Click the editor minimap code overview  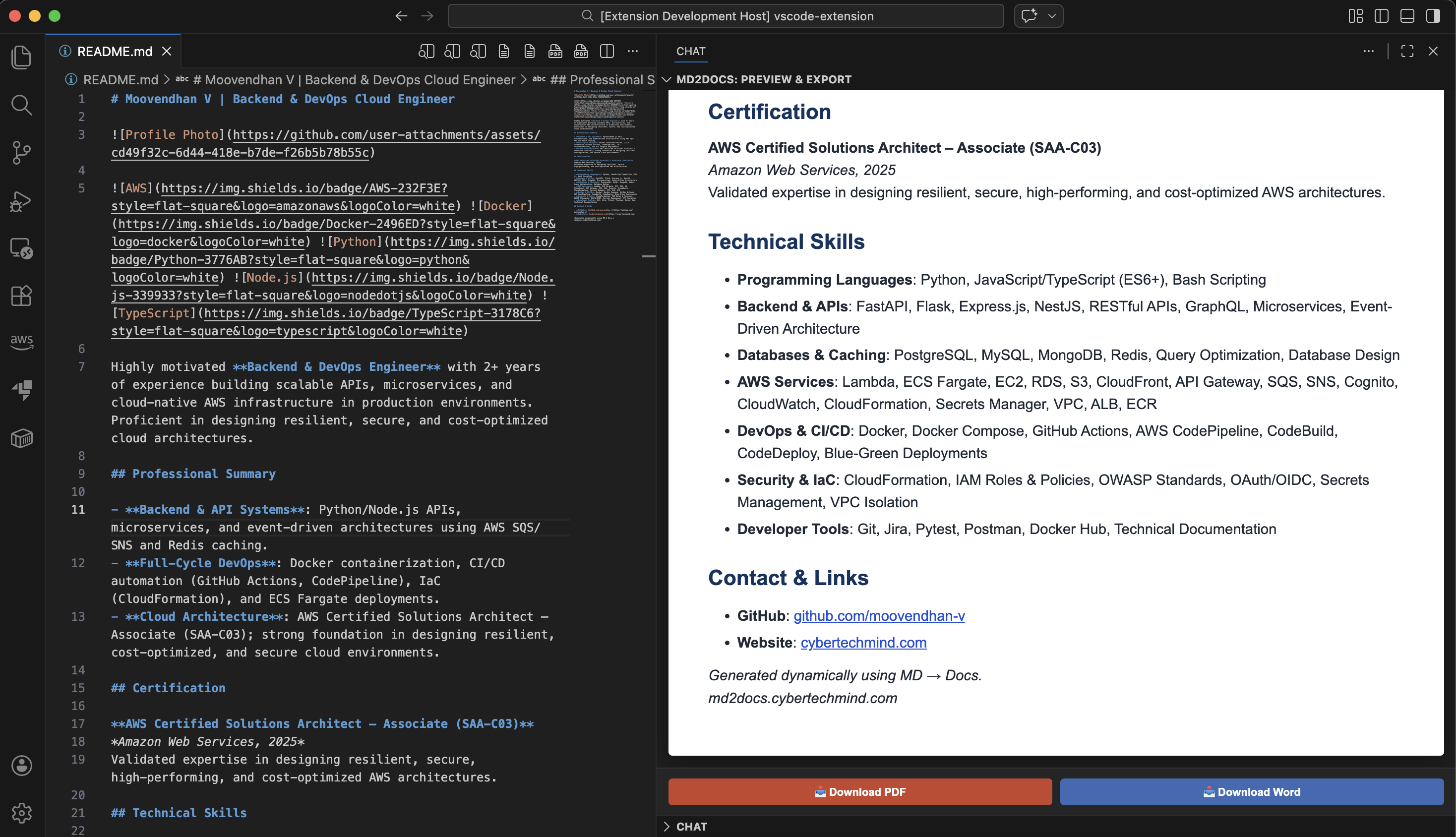click(x=606, y=155)
